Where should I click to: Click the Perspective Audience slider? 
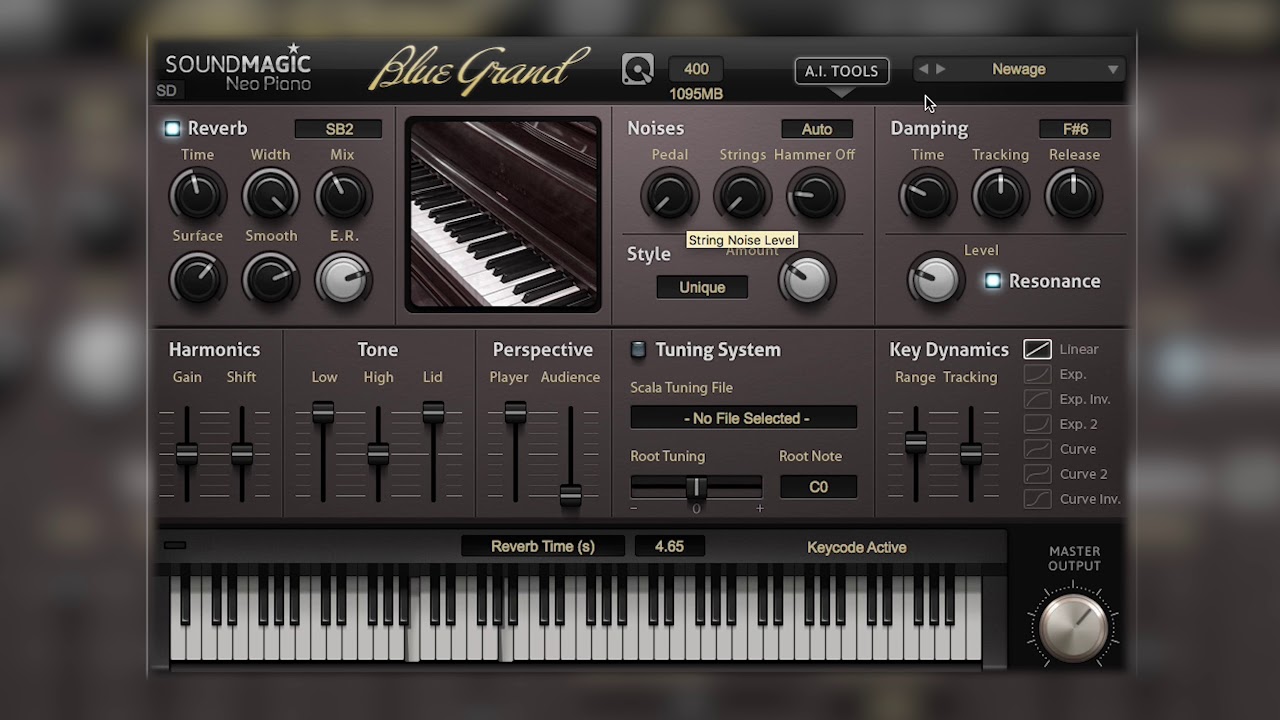[x=570, y=455]
